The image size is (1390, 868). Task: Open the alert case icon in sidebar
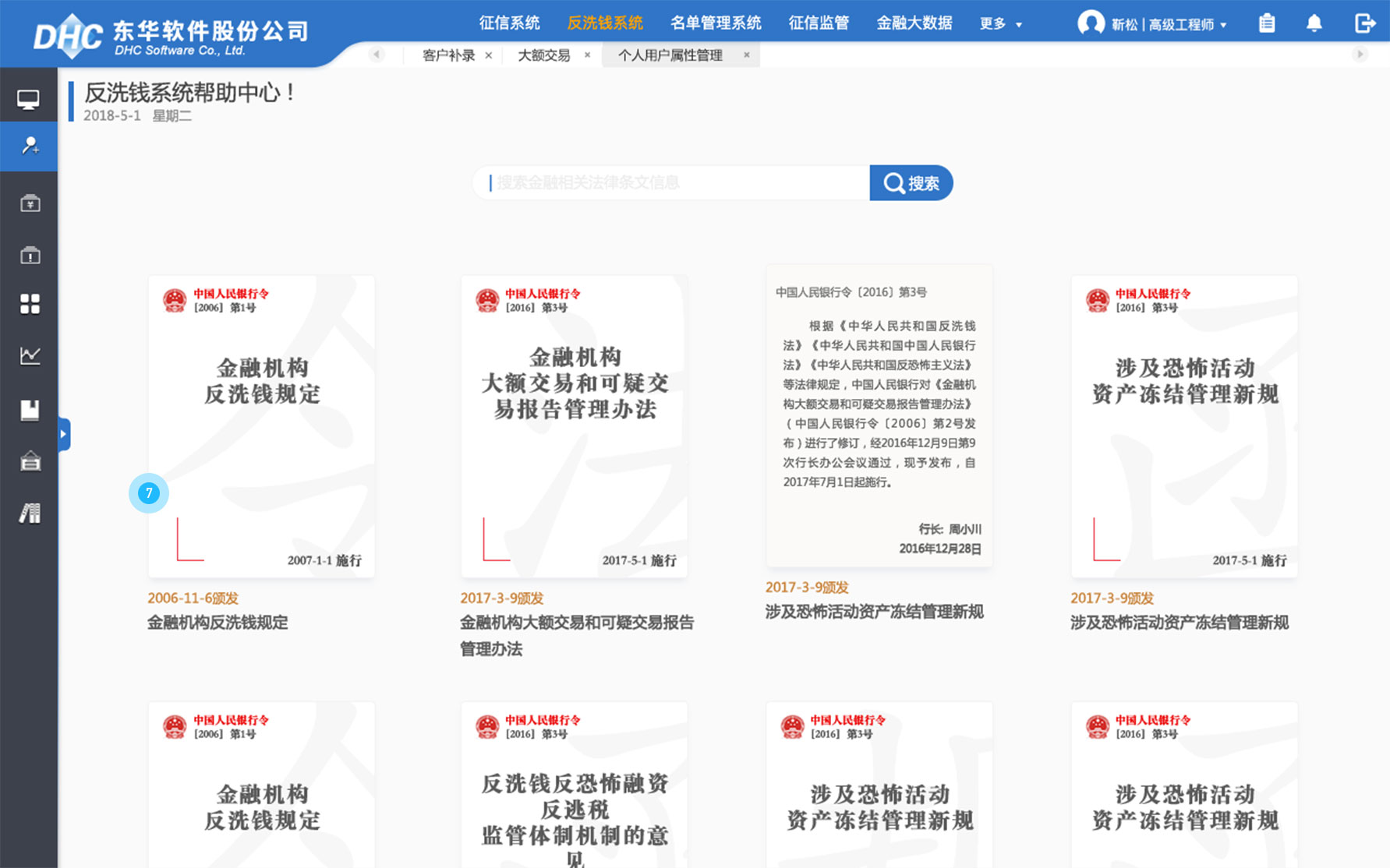(x=29, y=254)
